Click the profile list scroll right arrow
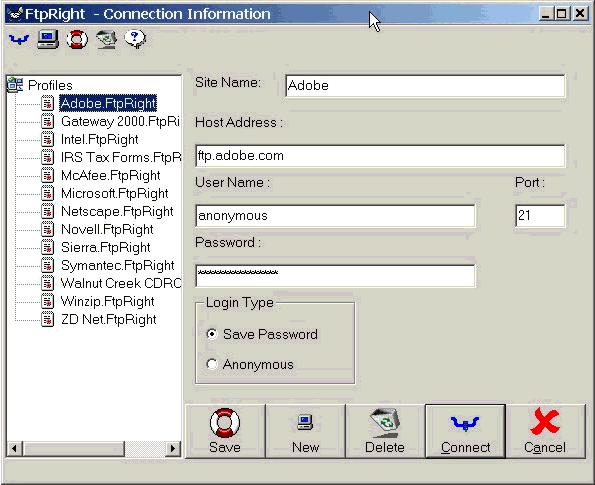 coord(173,449)
